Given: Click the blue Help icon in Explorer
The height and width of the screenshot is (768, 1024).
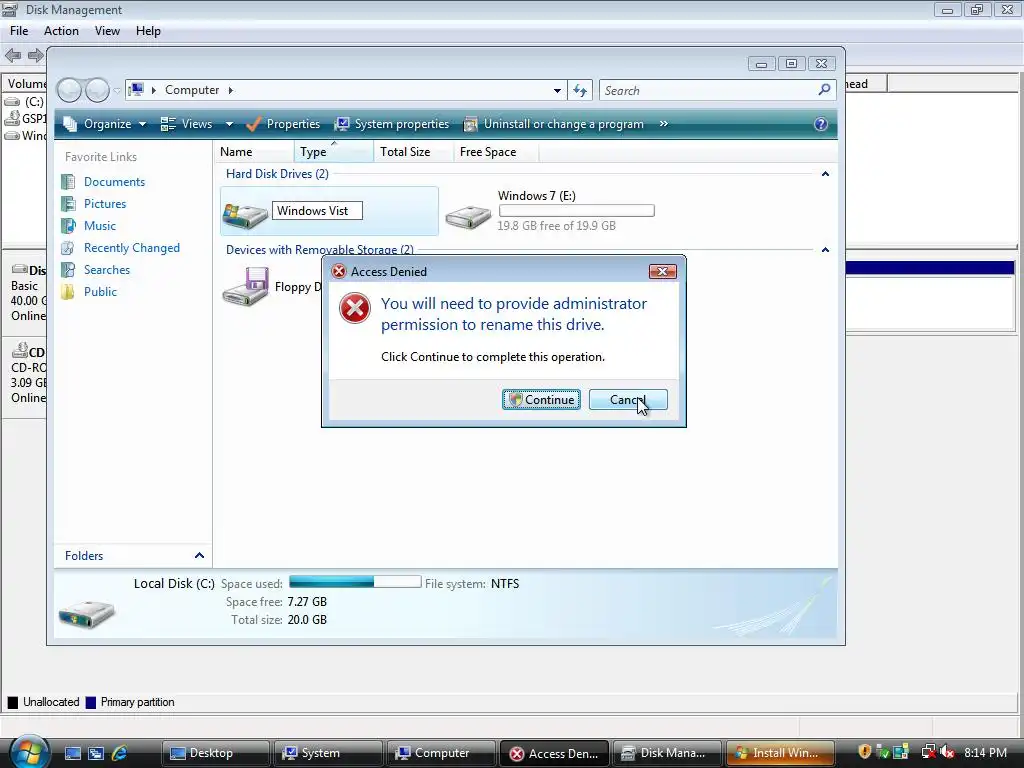Looking at the screenshot, I should point(821,124).
